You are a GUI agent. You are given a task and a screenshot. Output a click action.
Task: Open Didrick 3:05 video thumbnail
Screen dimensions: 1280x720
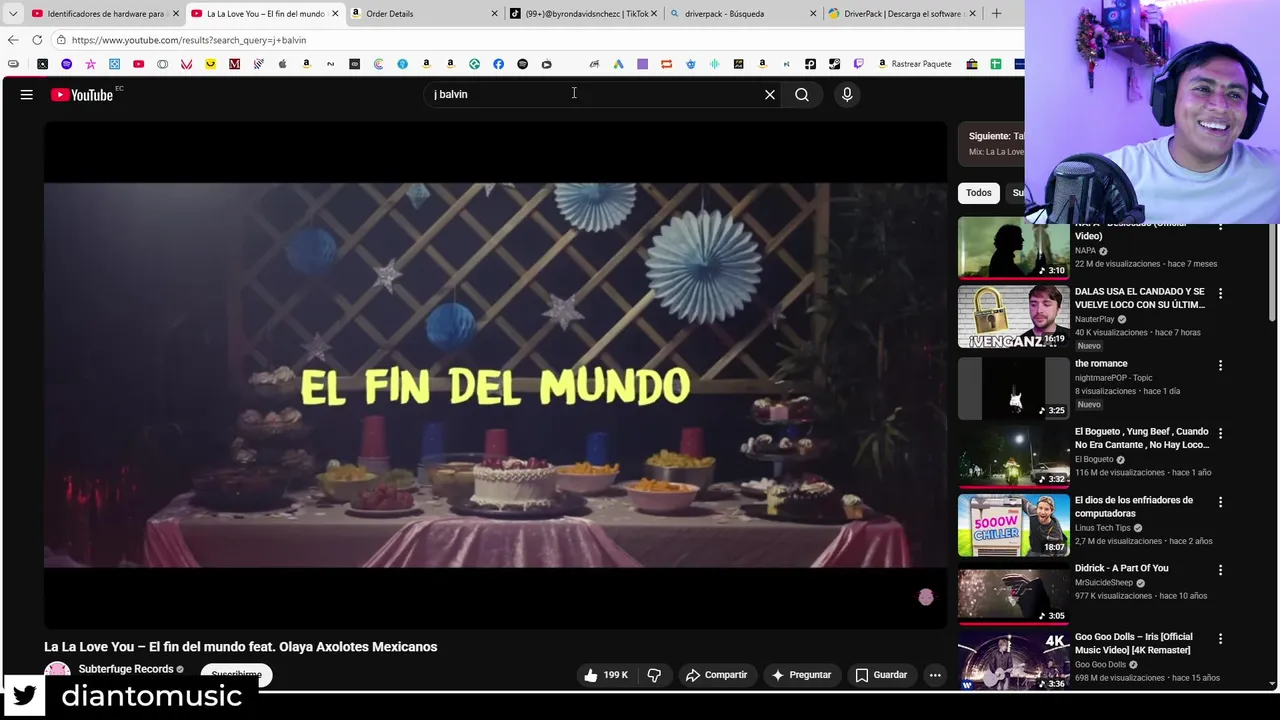[1014, 593]
